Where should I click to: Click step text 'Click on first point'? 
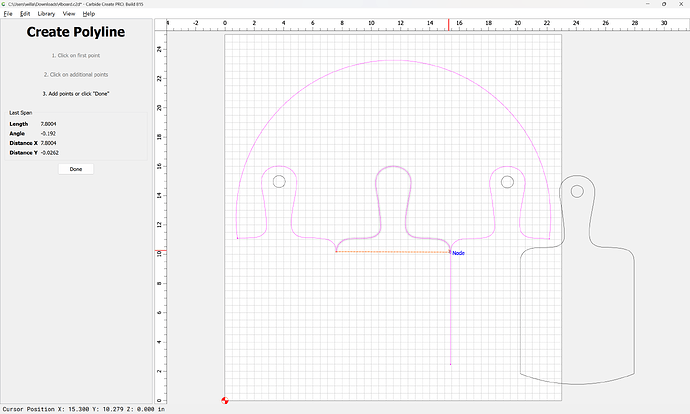pos(76,55)
